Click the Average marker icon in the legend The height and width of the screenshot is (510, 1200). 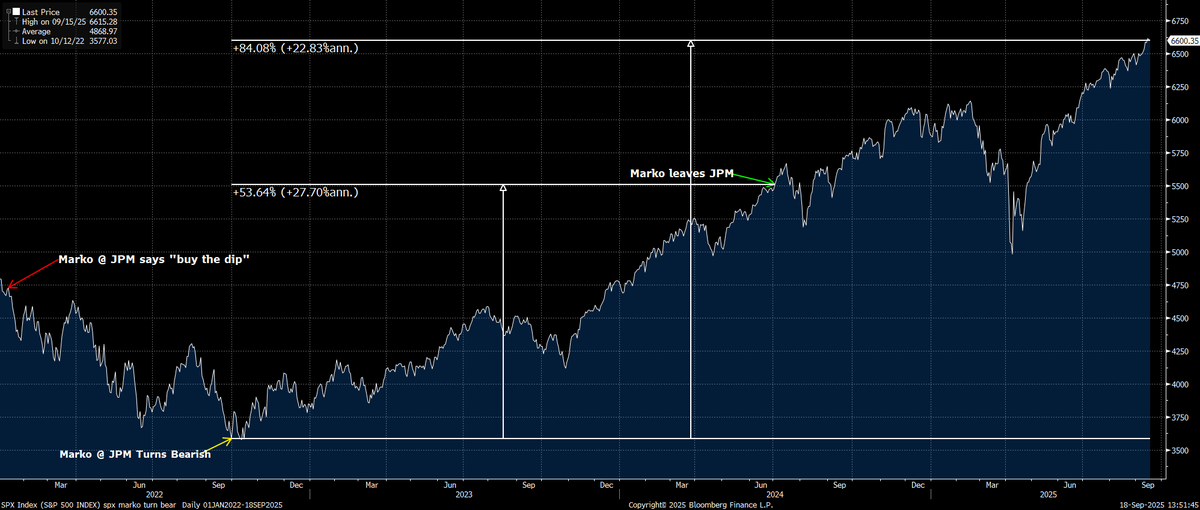pyautogui.click(x=15, y=30)
